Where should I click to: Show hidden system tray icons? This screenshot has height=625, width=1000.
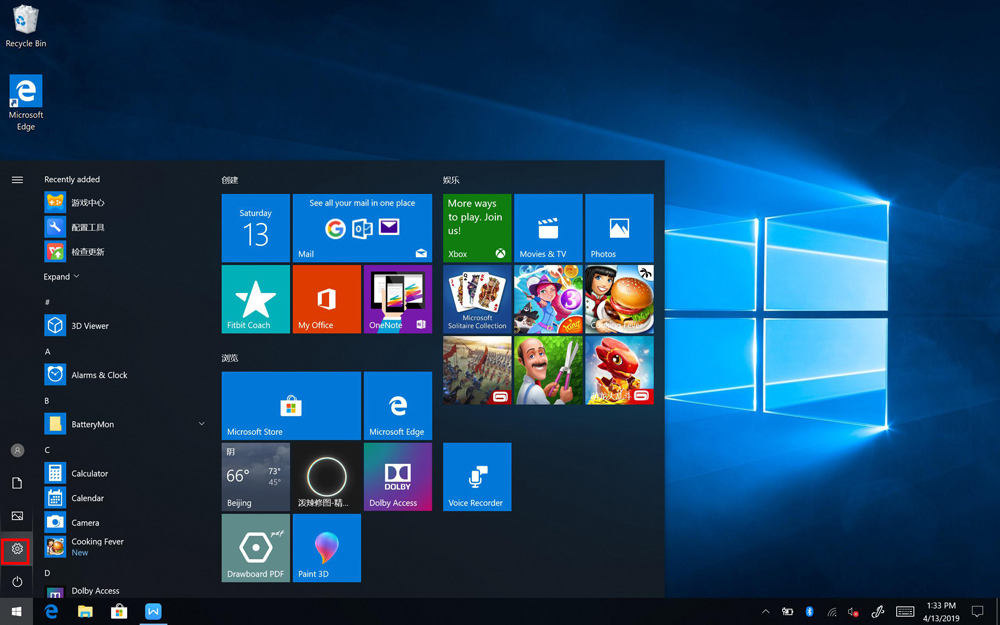point(765,612)
